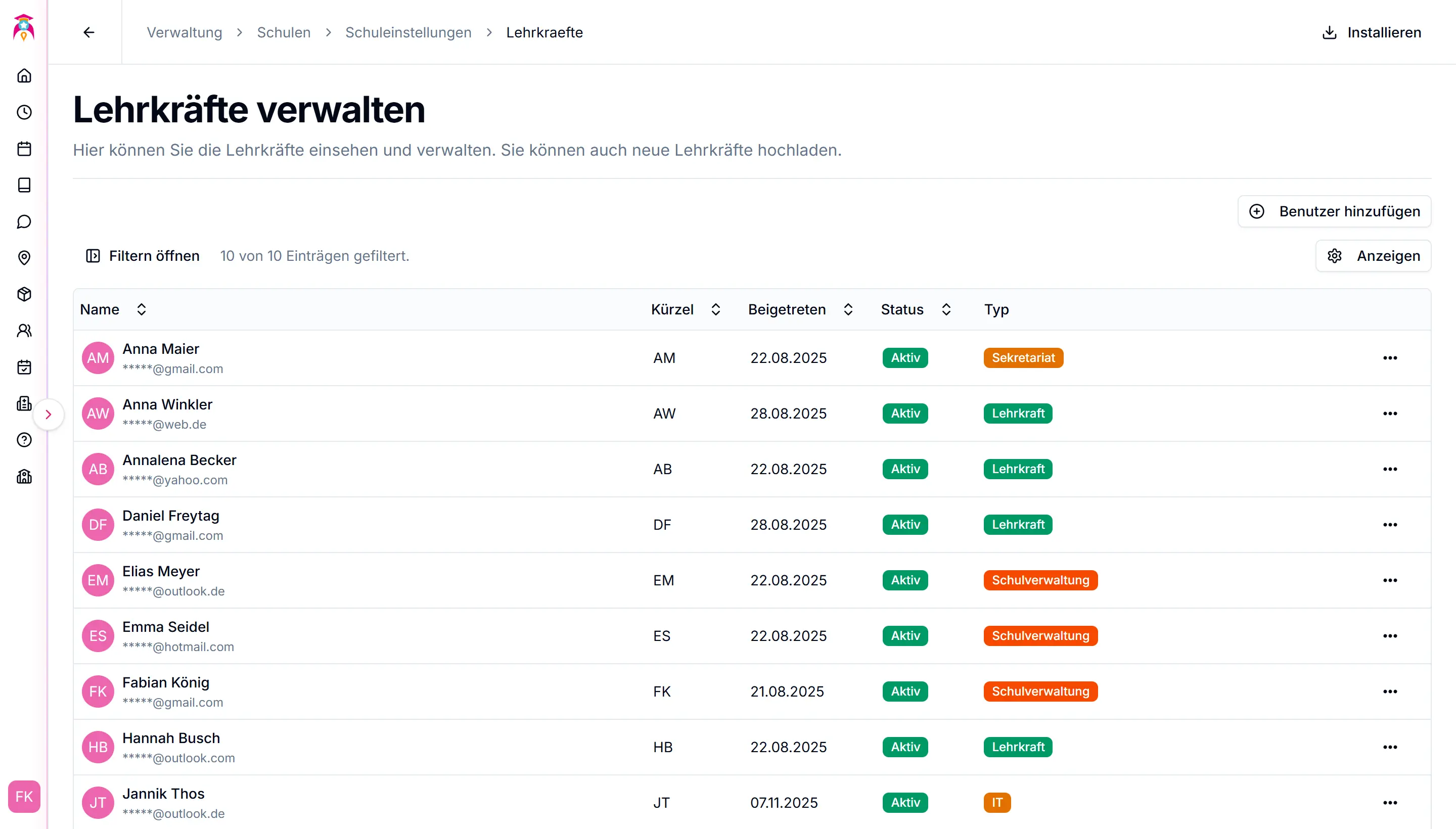The width and height of the screenshot is (1456, 829).
Task: Open the calendar icon in sidebar
Action: [24, 149]
